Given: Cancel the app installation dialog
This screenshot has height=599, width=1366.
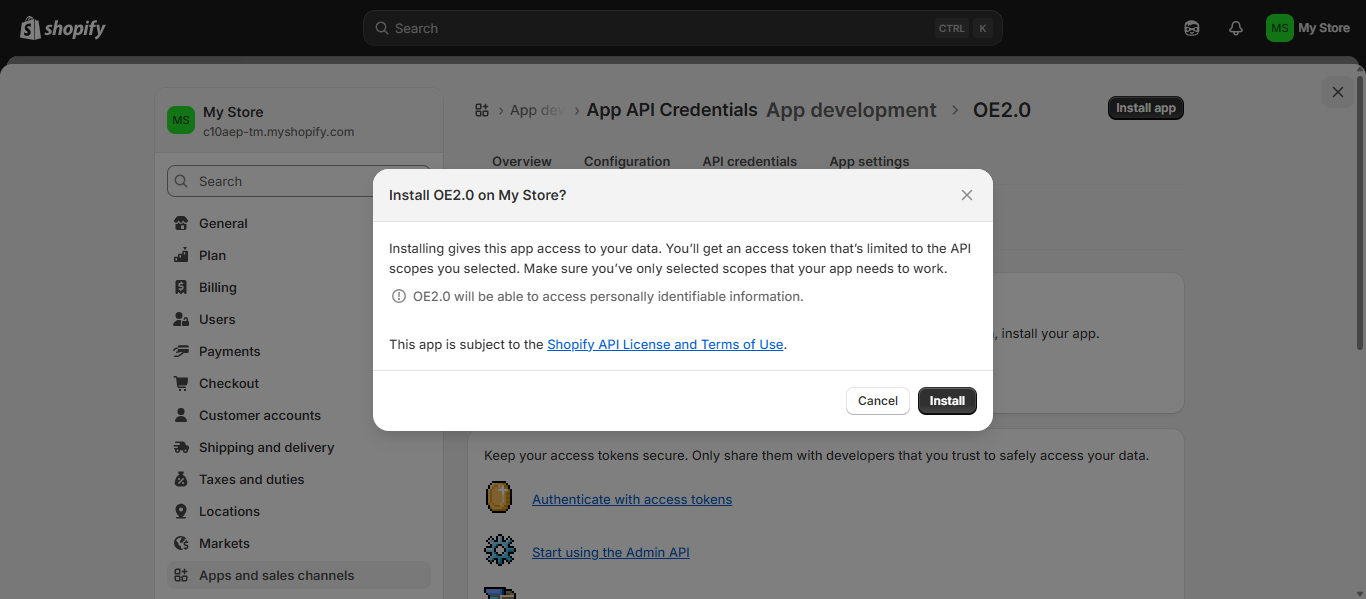Looking at the screenshot, I should pyautogui.click(x=877, y=401).
